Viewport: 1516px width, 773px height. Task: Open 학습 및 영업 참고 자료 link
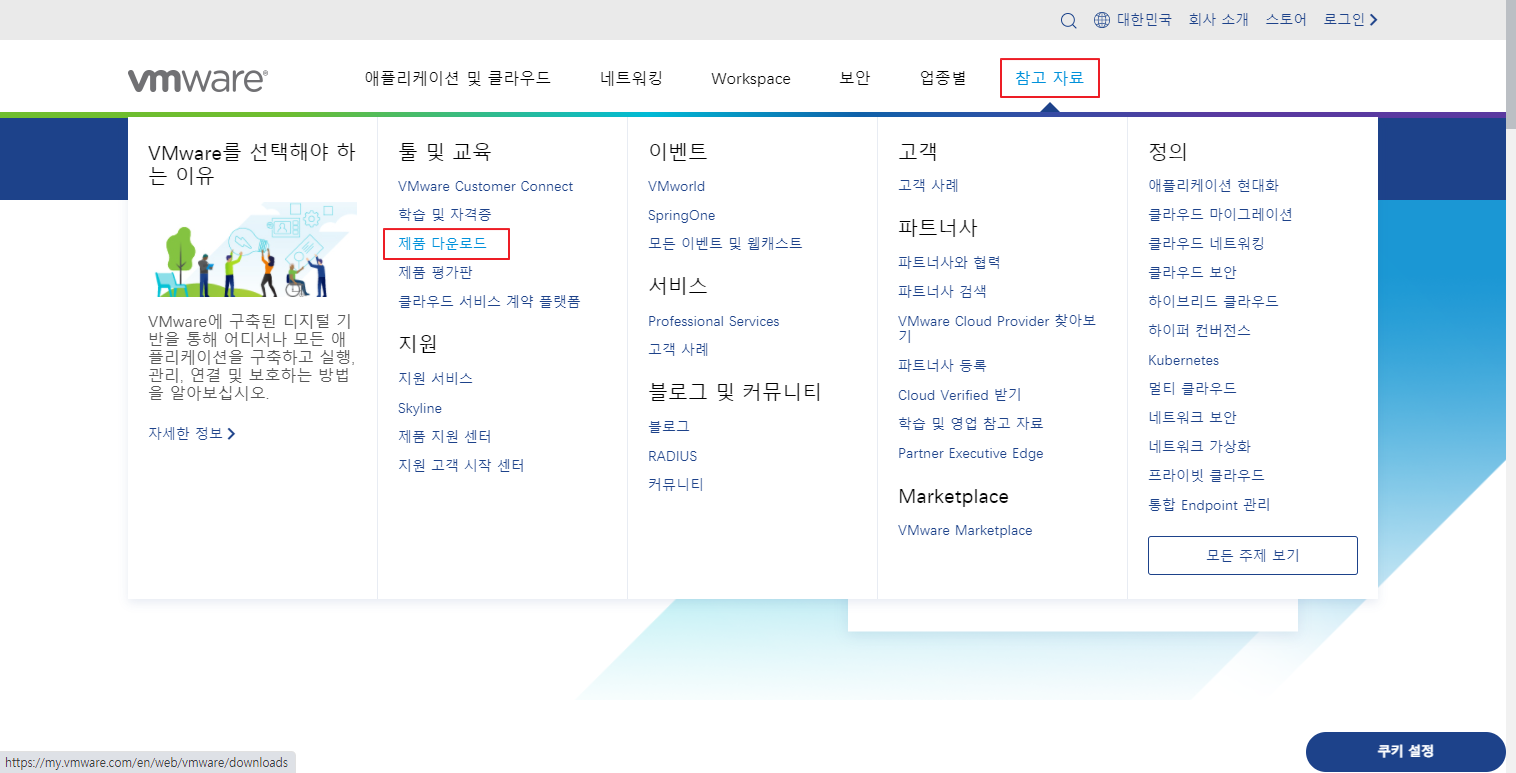970,424
